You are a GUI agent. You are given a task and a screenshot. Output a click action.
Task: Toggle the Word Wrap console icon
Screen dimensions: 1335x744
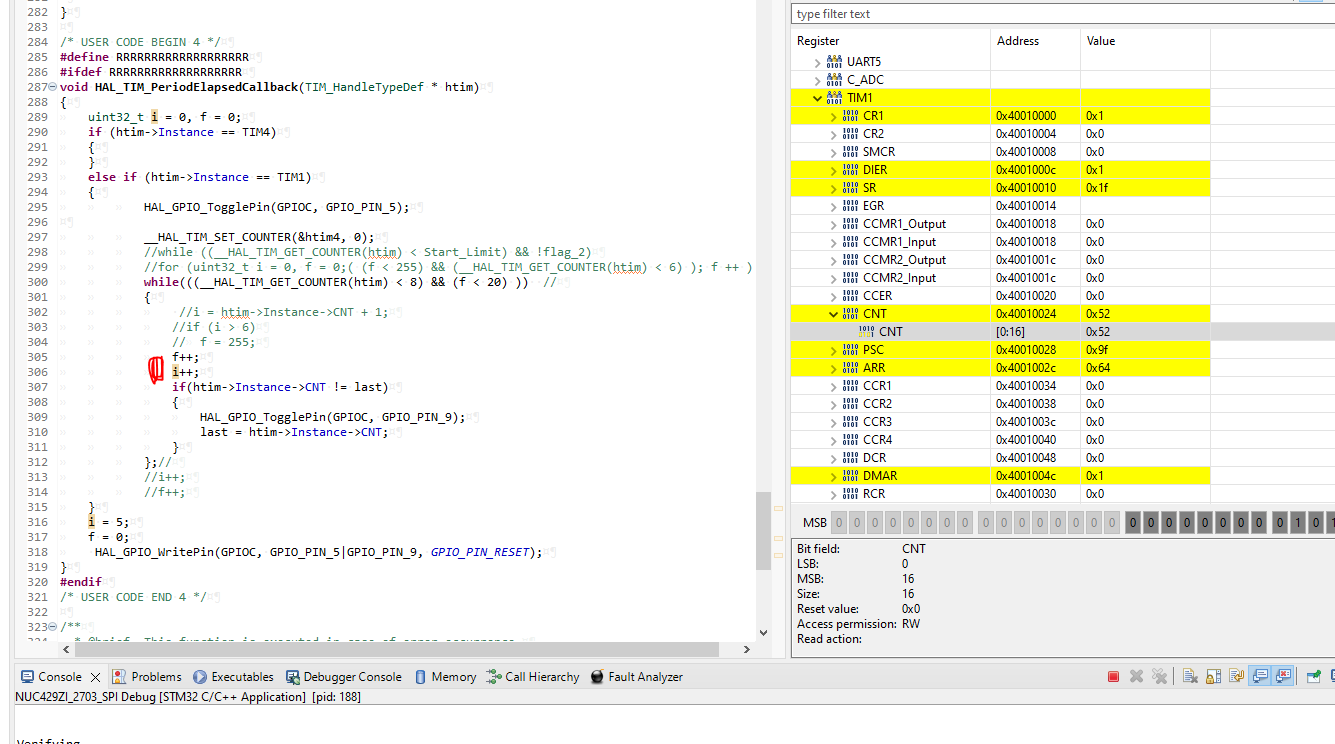pyautogui.click(x=1236, y=677)
